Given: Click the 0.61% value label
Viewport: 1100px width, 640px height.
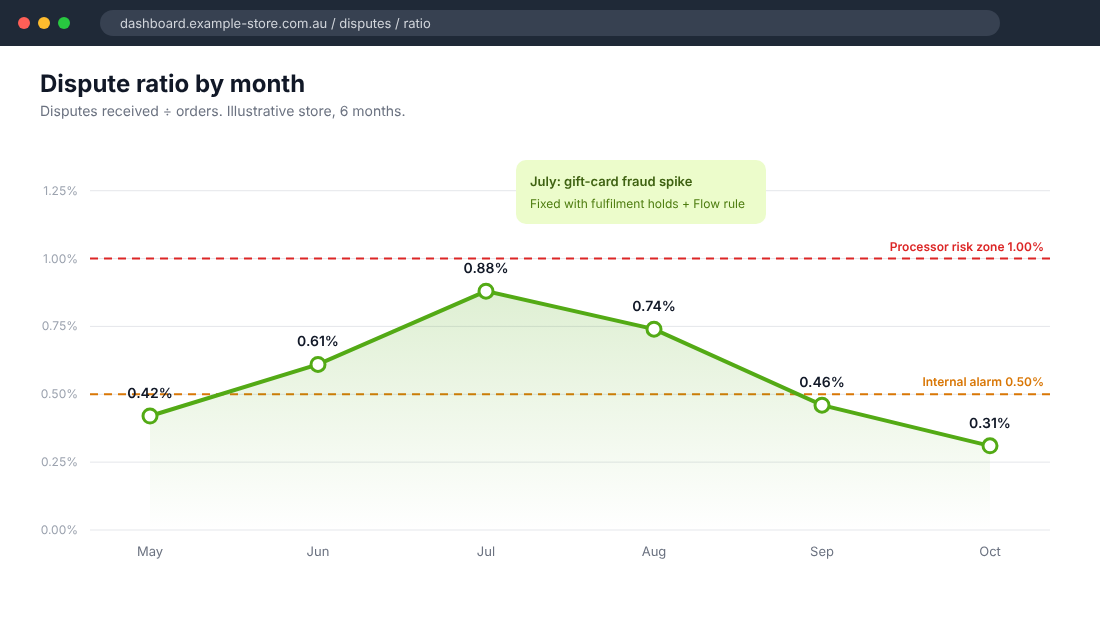Looking at the screenshot, I should click(318, 341).
